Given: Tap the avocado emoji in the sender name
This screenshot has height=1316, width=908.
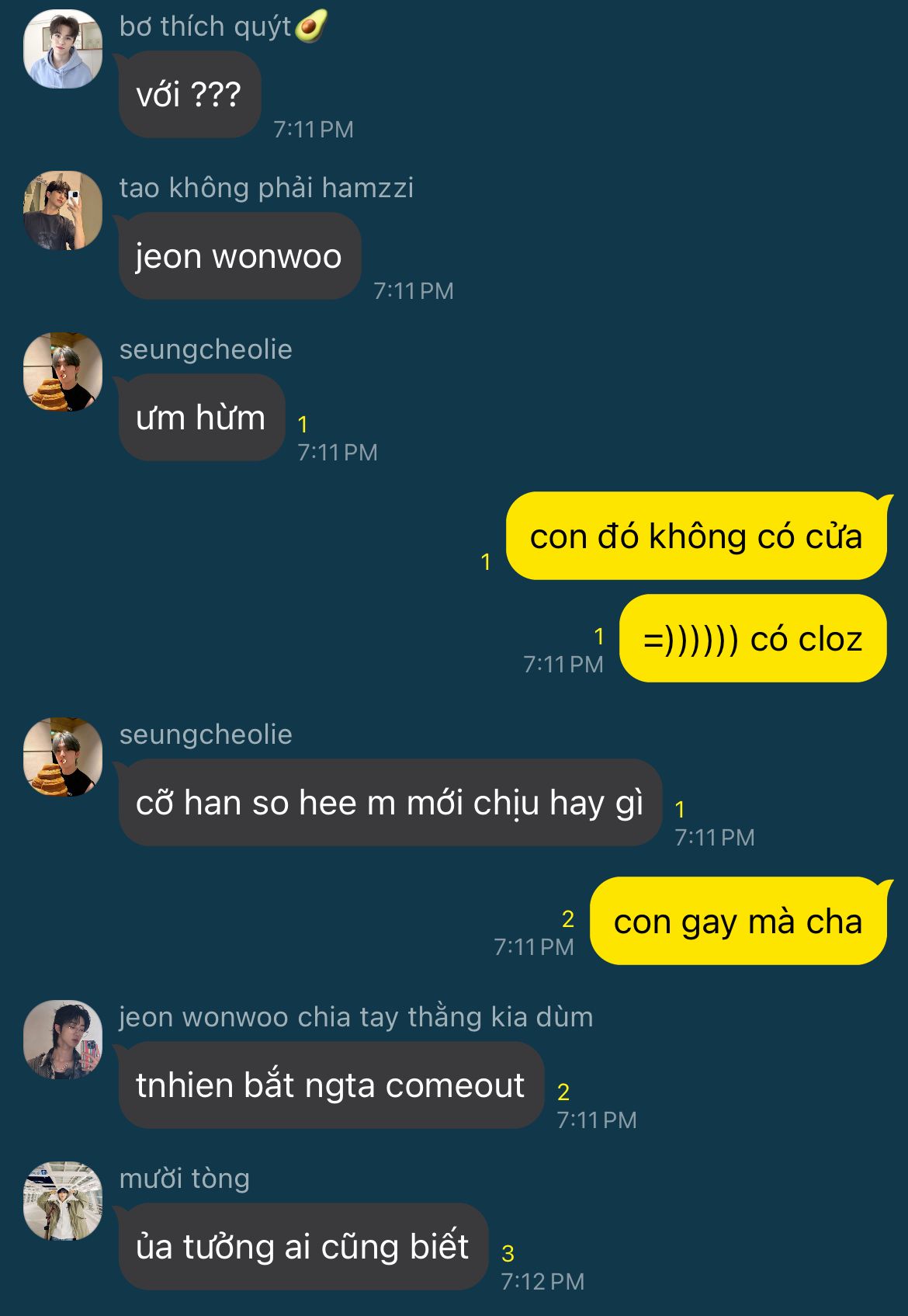Looking at the screenshot, I should coord(310,27).
